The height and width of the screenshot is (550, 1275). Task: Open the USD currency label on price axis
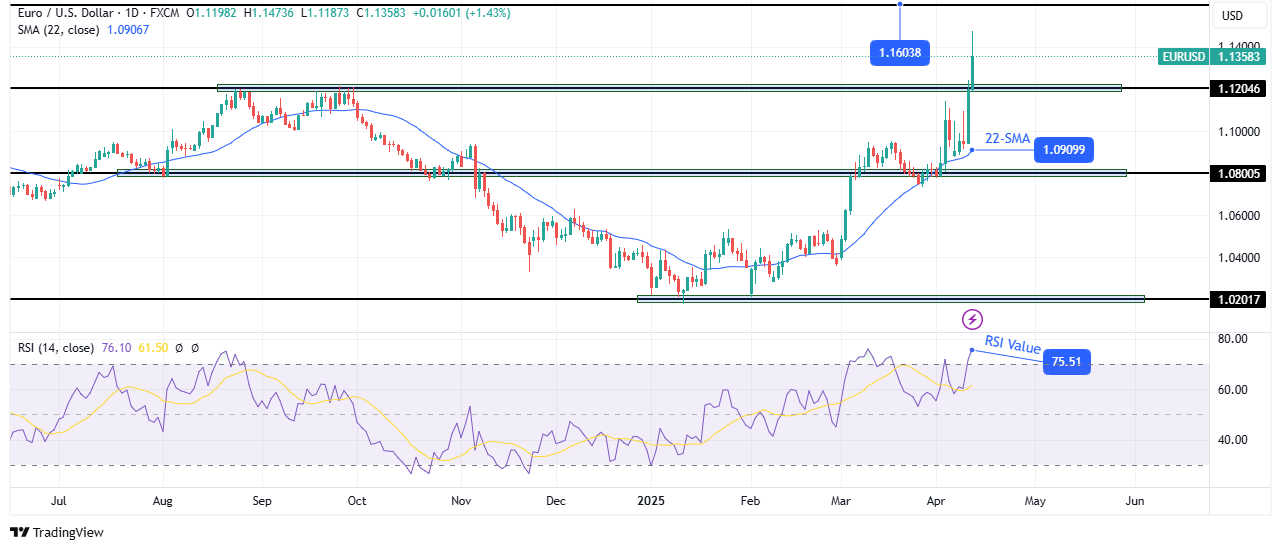[1231, 16]
